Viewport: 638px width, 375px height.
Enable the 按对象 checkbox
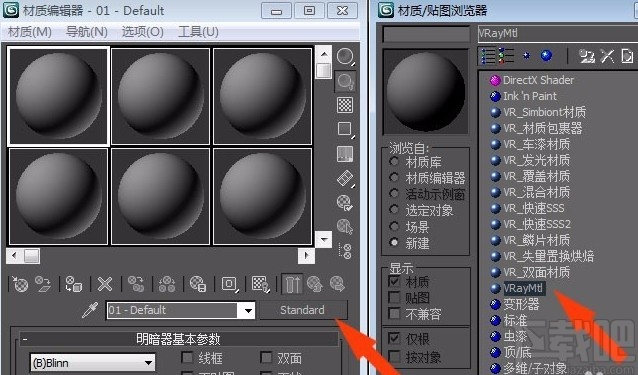point(394,357)
